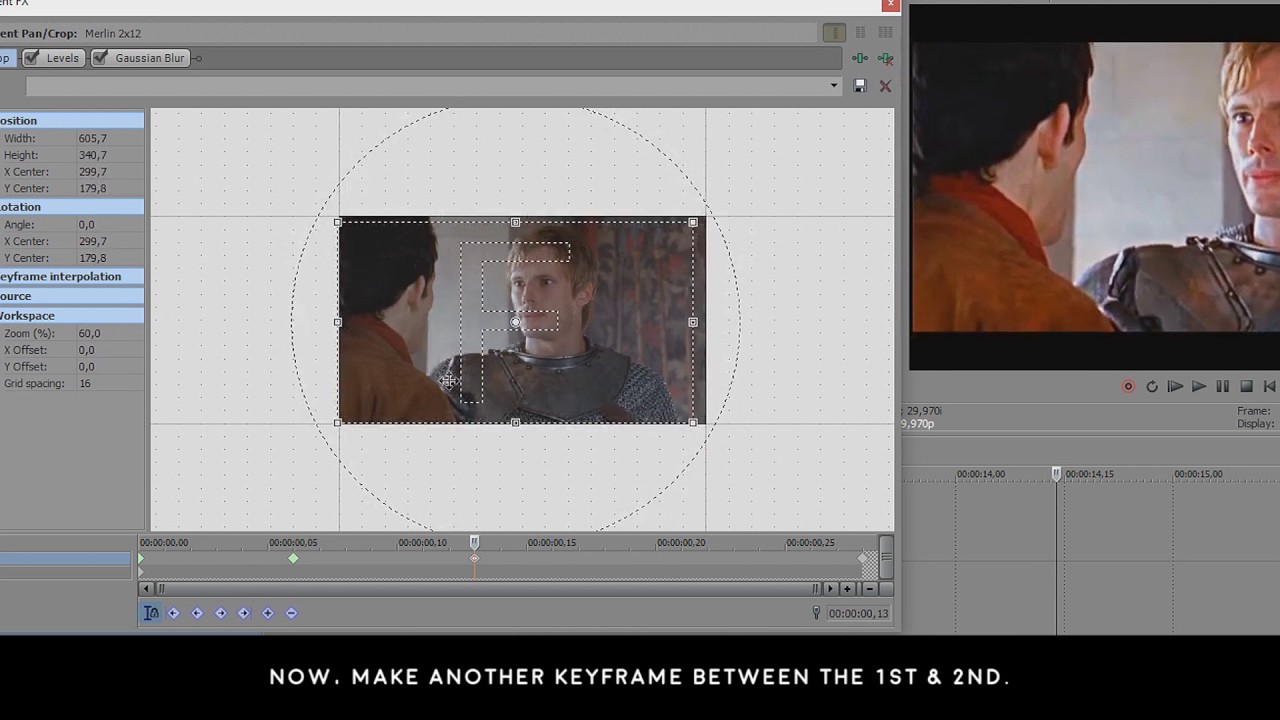Open the plug-in chain button
Viewport: 1280px width, 720px height.
(x=860, y=59)
